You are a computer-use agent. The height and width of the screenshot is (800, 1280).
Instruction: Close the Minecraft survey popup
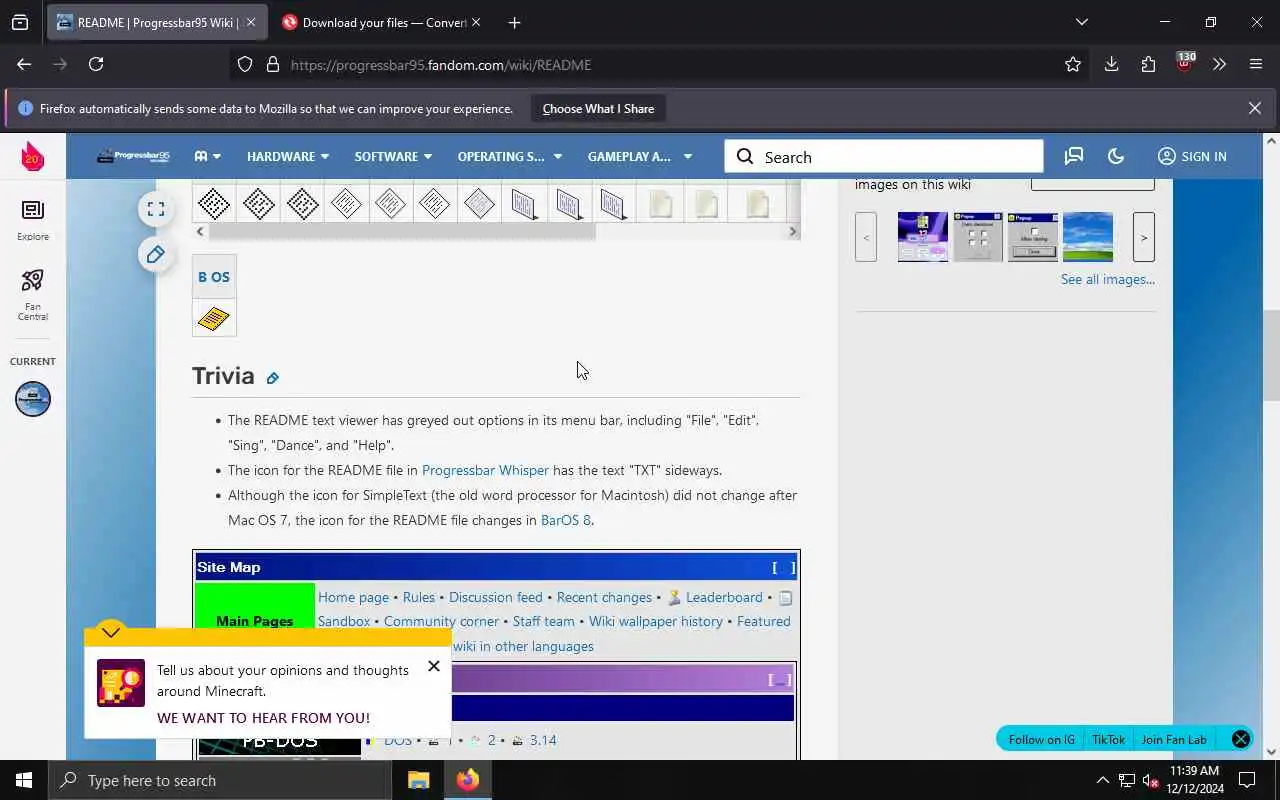433,665
